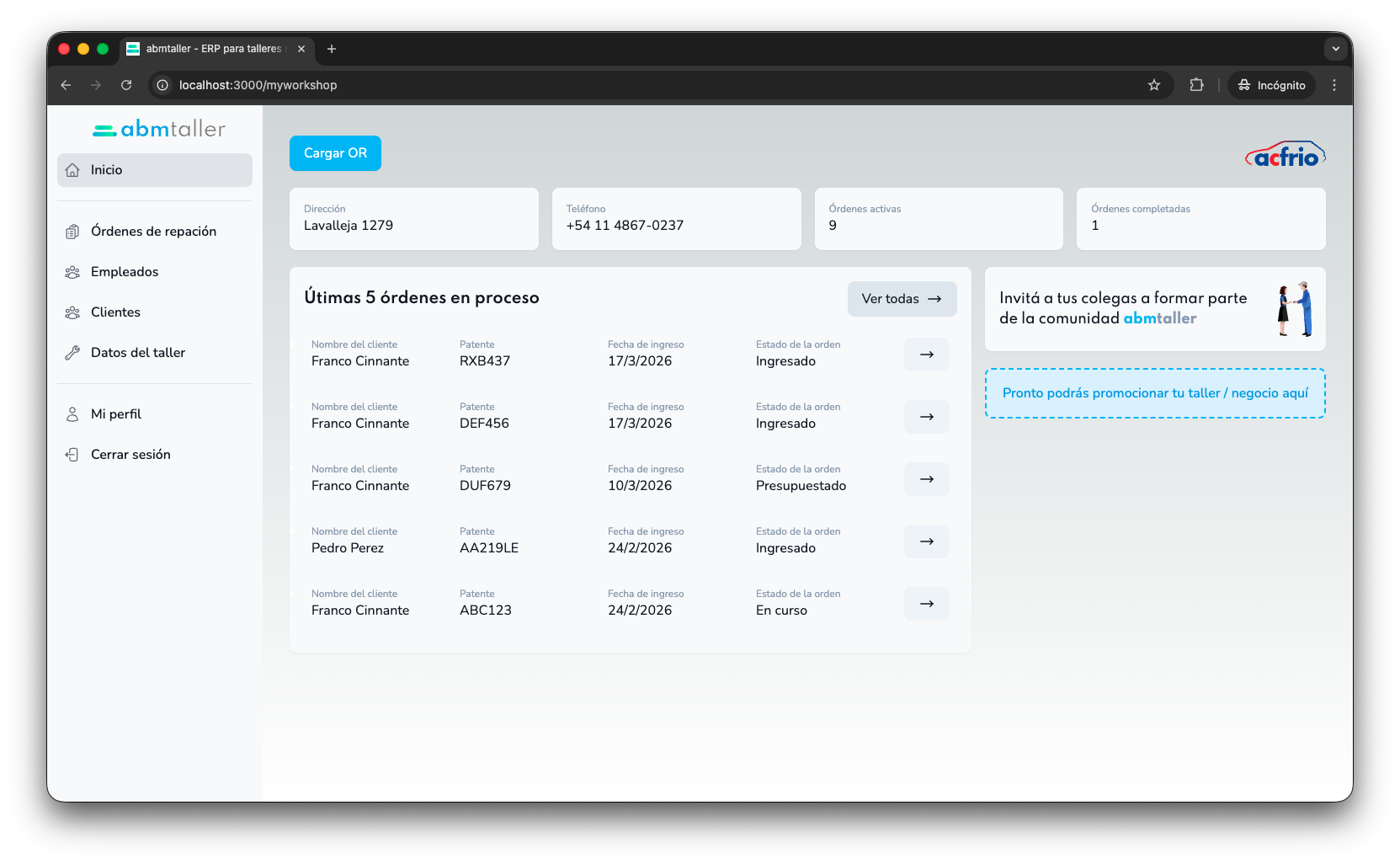The width and height of the screenshot is (1400, 864).
Task: Open the RXB437 order with its arrow button
Action: point(926,355)
